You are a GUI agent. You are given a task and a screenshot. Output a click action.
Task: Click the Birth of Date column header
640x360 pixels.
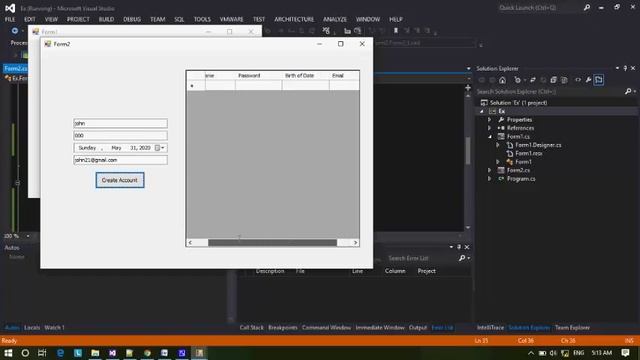tap(305, 76)
